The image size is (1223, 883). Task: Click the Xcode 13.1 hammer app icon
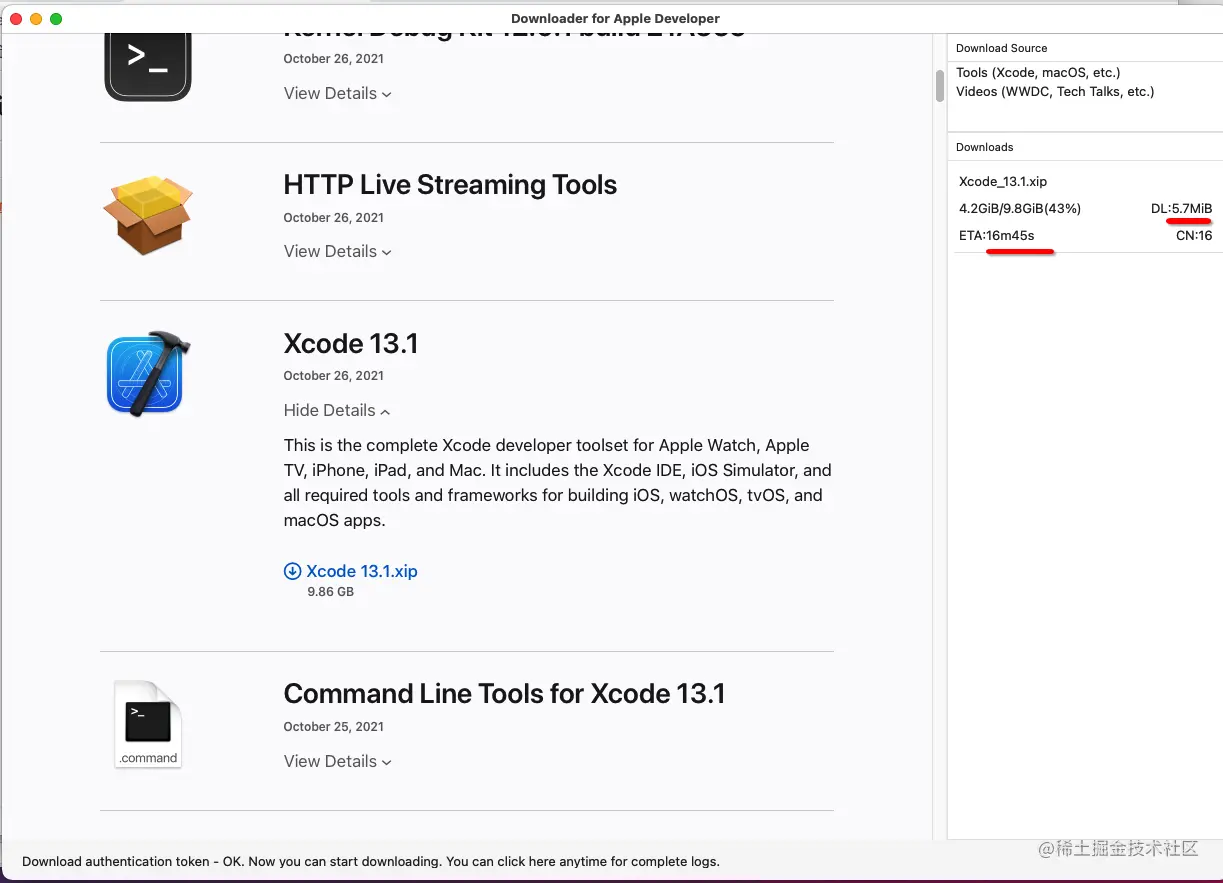point(147,374)
